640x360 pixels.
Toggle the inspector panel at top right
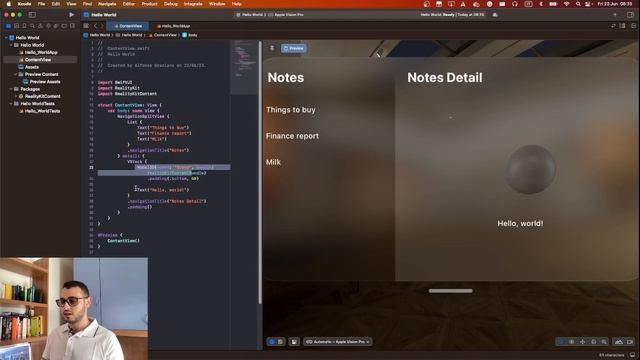(x=630, y=15)
